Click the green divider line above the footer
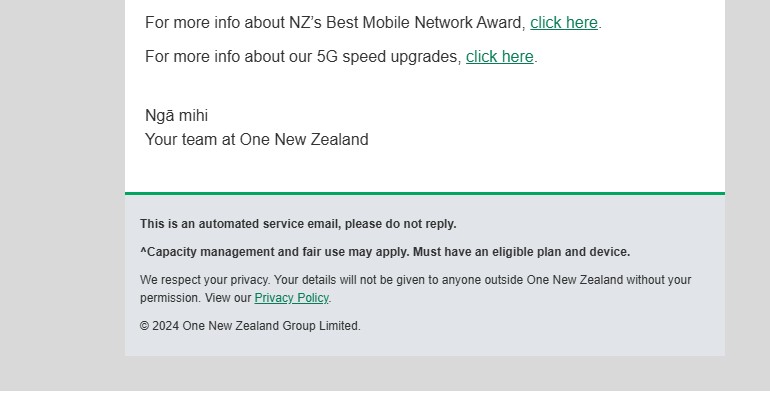770x414 pixels. 425,193
